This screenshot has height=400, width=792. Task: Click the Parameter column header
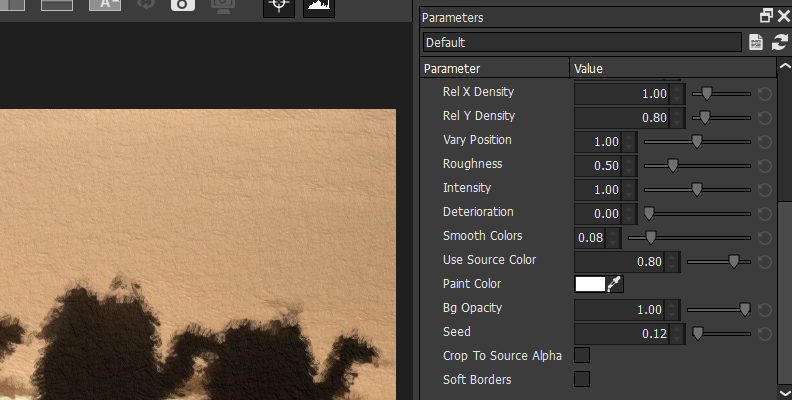coord(494,69)
